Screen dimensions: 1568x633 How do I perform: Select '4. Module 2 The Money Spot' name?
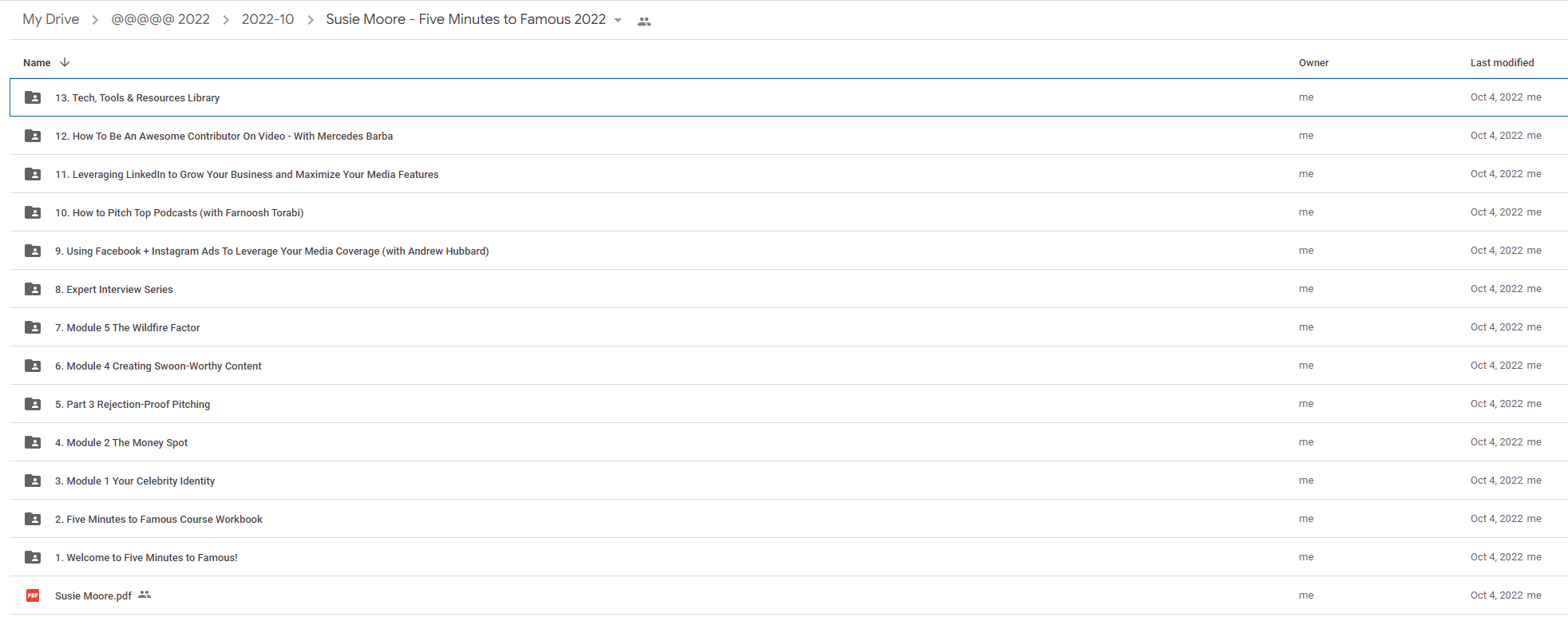[121, 443]
